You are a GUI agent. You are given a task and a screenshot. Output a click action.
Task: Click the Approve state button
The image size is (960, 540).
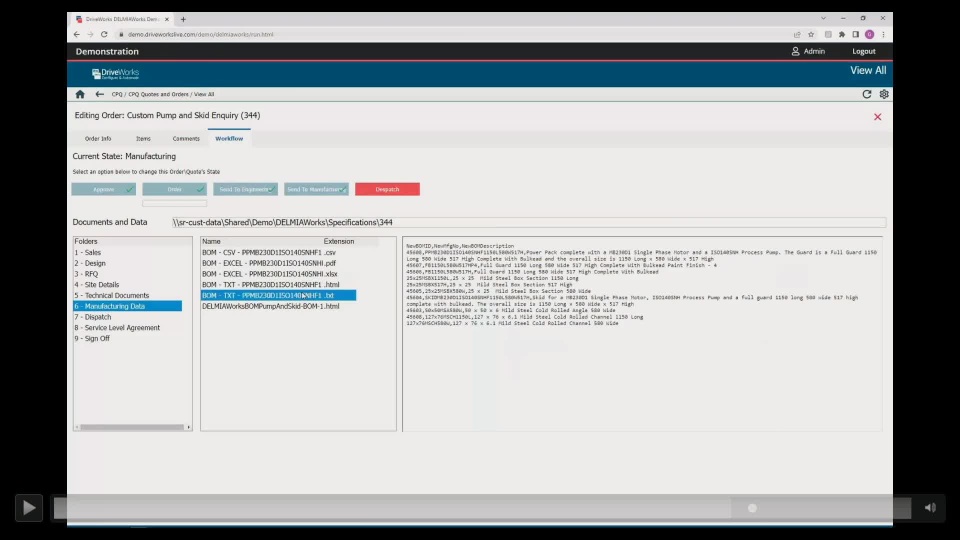click(x=103, y=189)
